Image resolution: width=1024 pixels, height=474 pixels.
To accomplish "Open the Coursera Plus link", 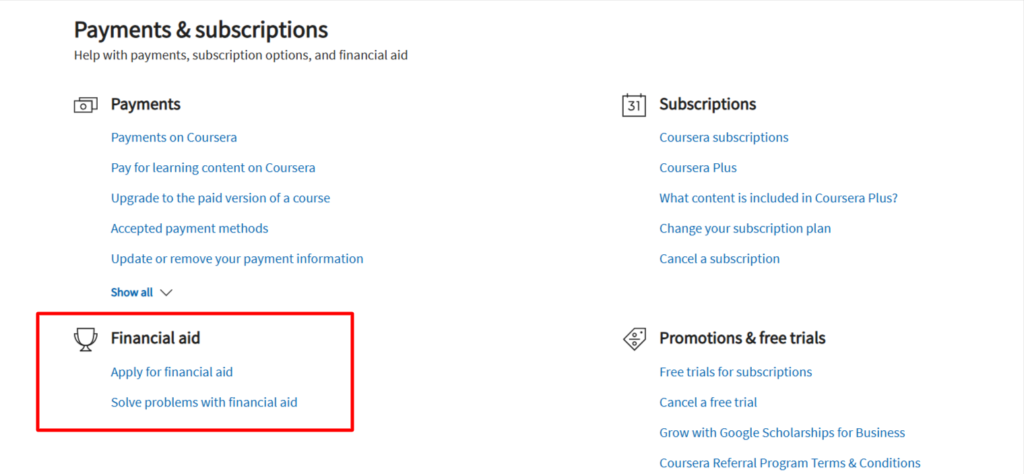I will coord(698,168).
